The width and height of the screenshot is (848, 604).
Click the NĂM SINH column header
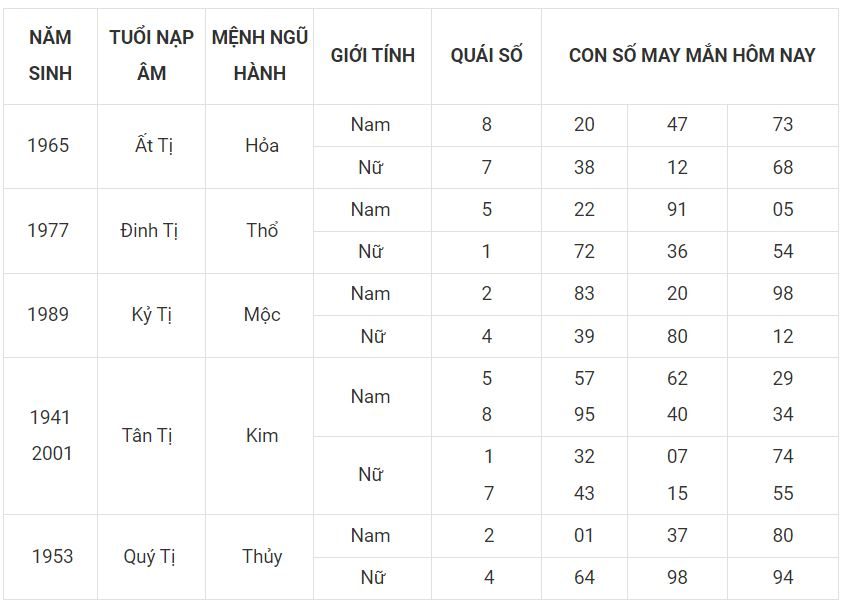[x=50, y=56]
